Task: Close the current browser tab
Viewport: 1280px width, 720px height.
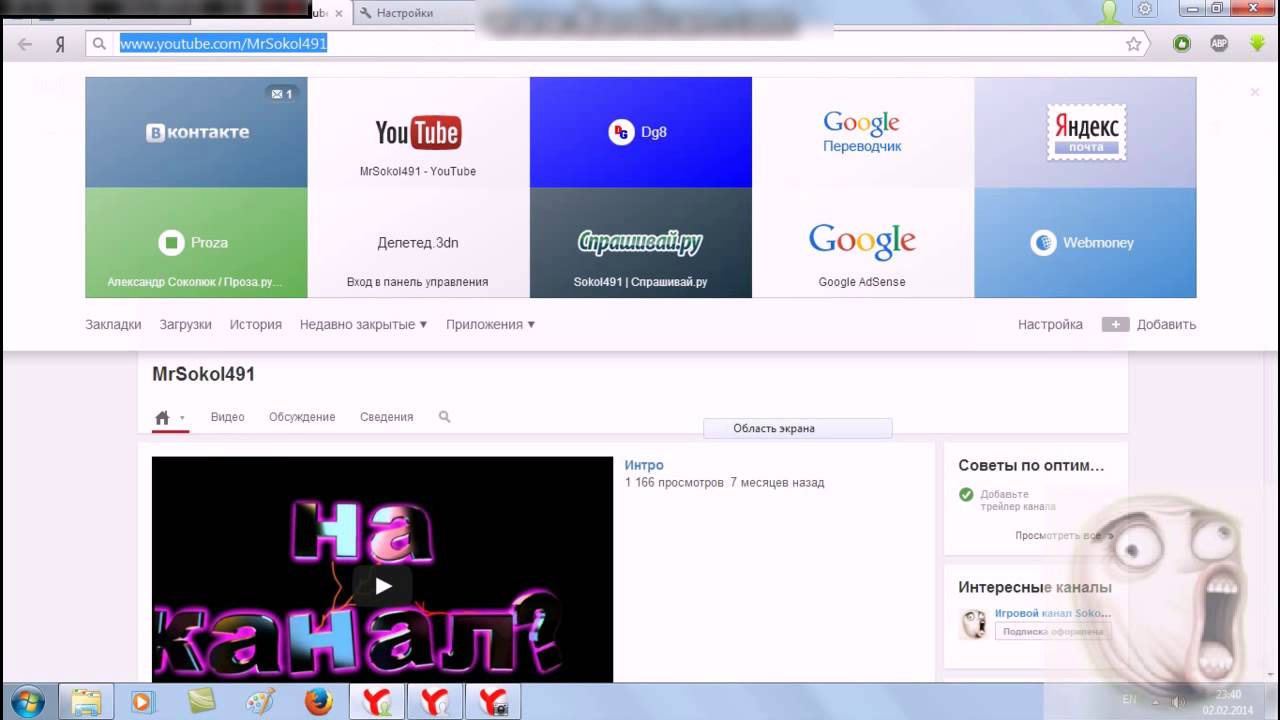Action: tap(339, 13)
